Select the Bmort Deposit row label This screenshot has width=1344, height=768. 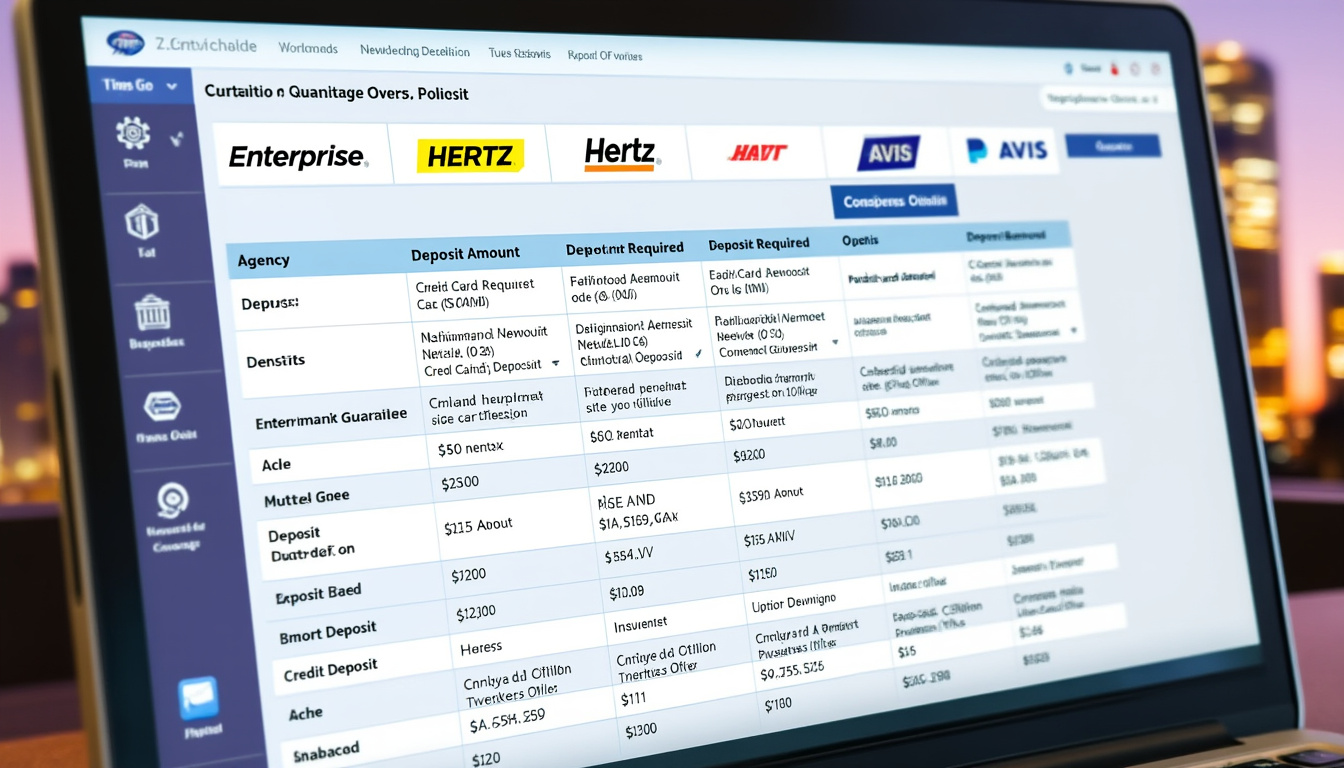point(329,633)
